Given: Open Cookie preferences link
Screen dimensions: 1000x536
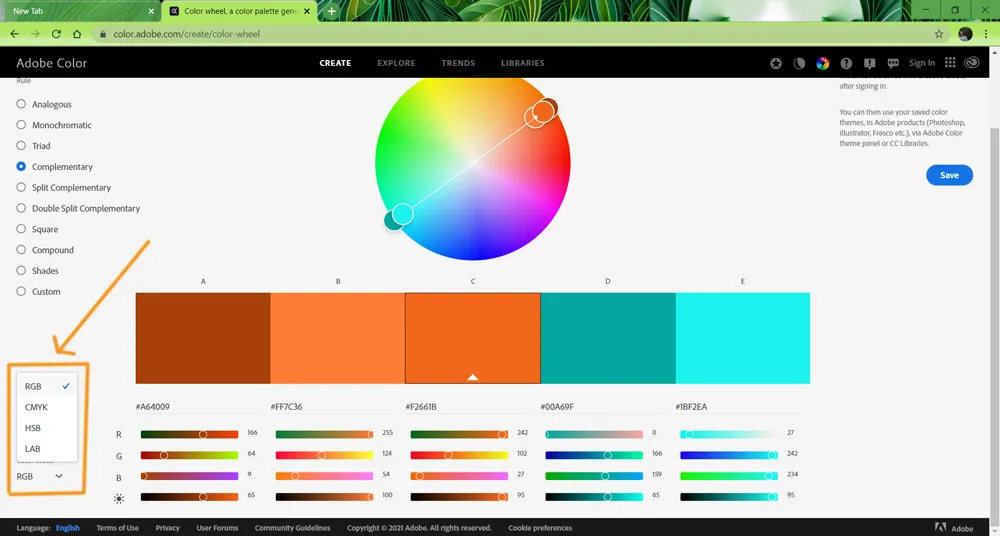Looking at the screenshot, I should (x=540, y=528).
